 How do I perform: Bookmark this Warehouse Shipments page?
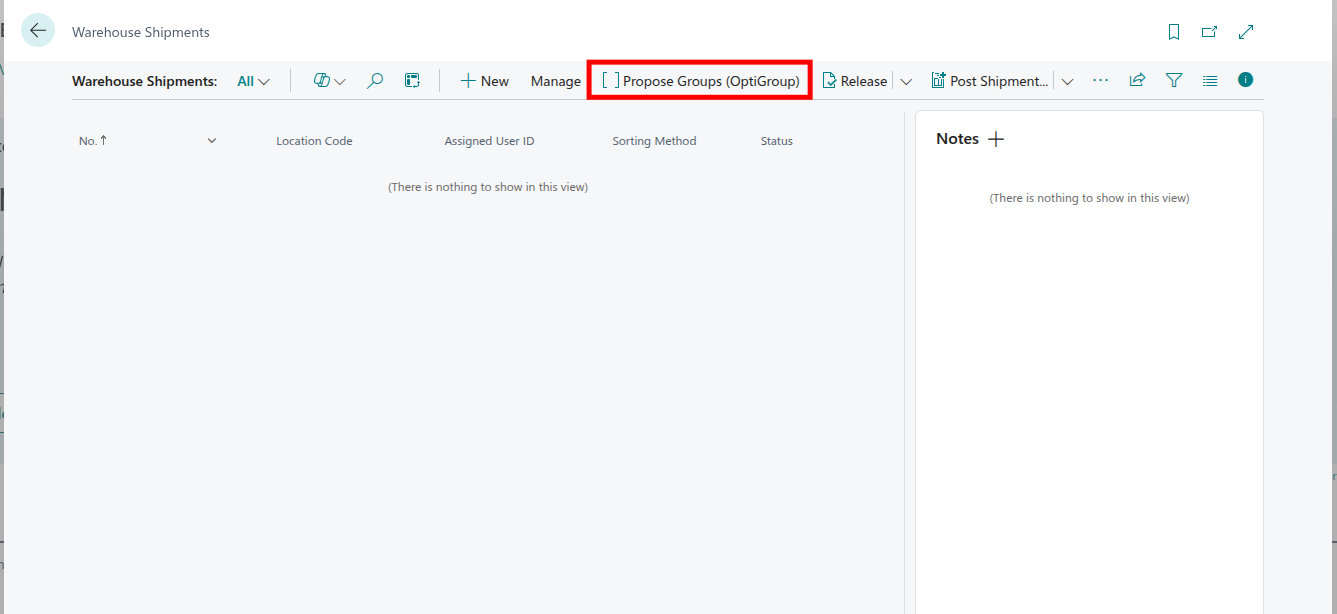click(1174, 32)
